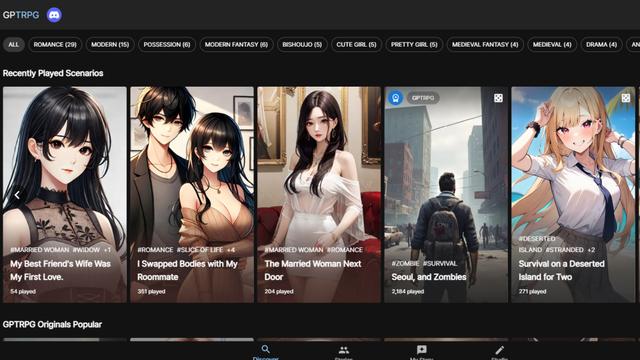Click the GPTRPG logo
This screenshot has width=640, height=360.
[x=21, y=15]
